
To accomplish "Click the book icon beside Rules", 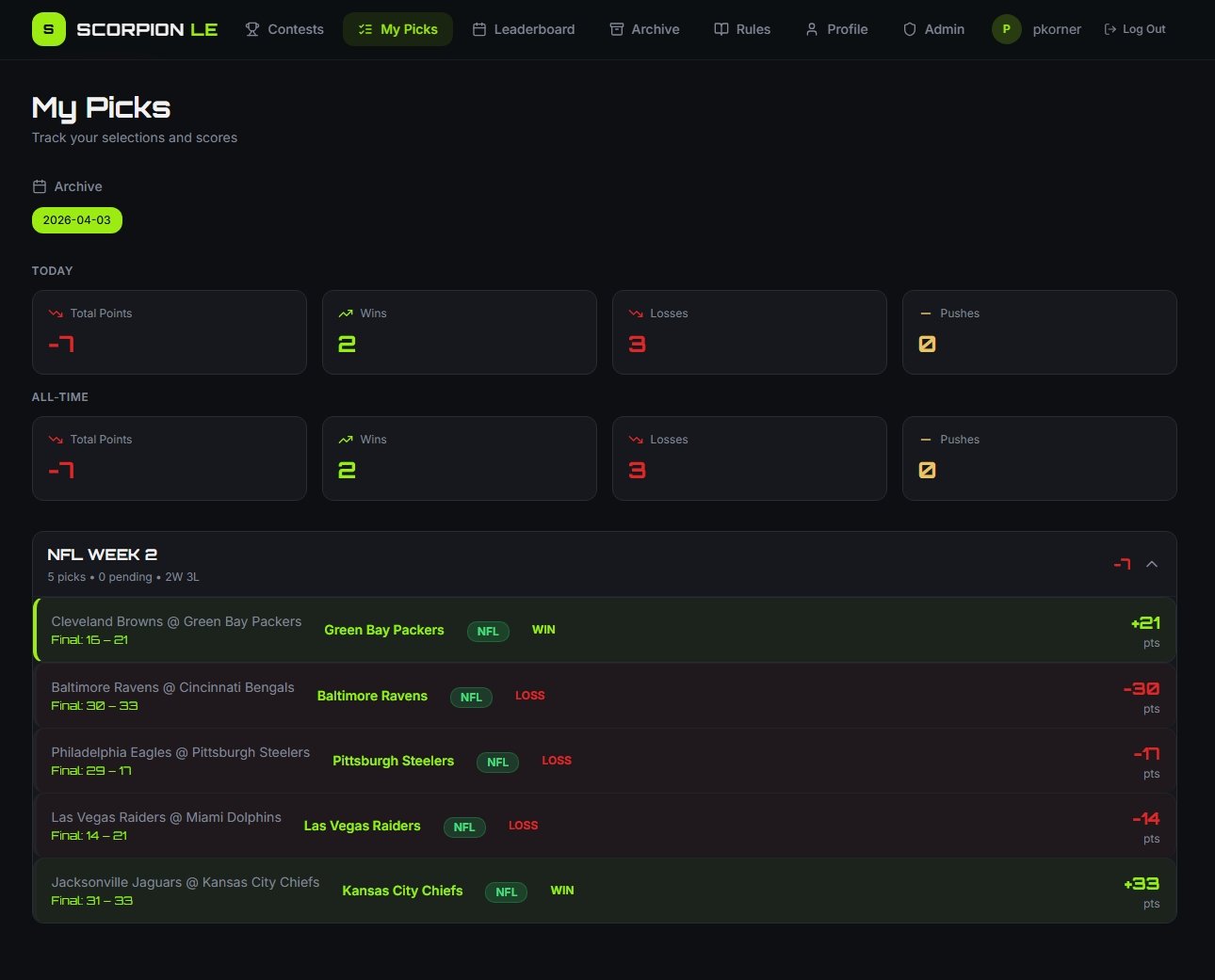I will click(x=721, y=29).
